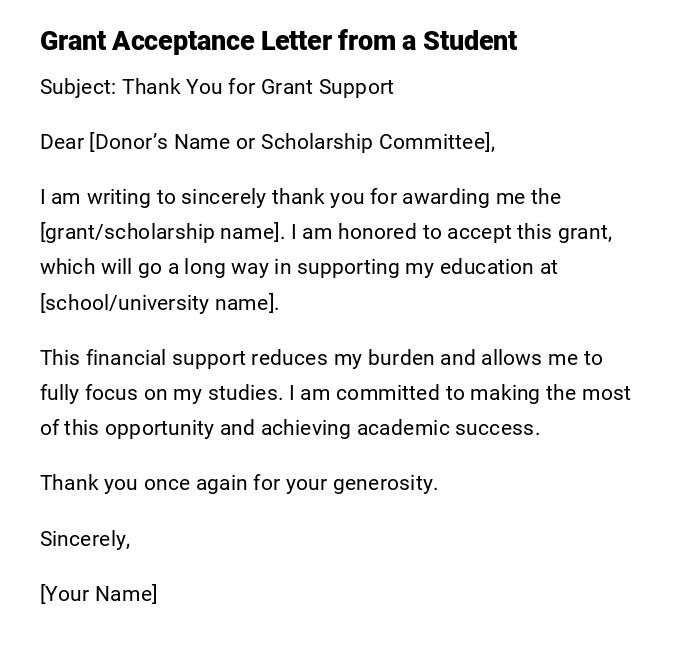Click the "[Your Name]" signature placeholder
This screenshot has width=700, height=656.
pos(98,594)
